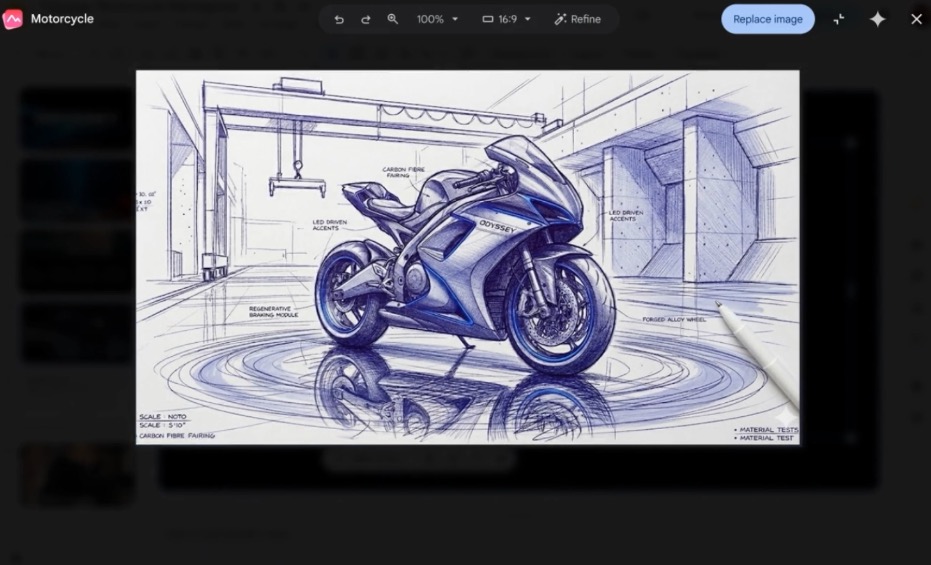Click the Motorcycle title text
The image size is (931, 565).
pyautogui.click(x=62, y=19)
